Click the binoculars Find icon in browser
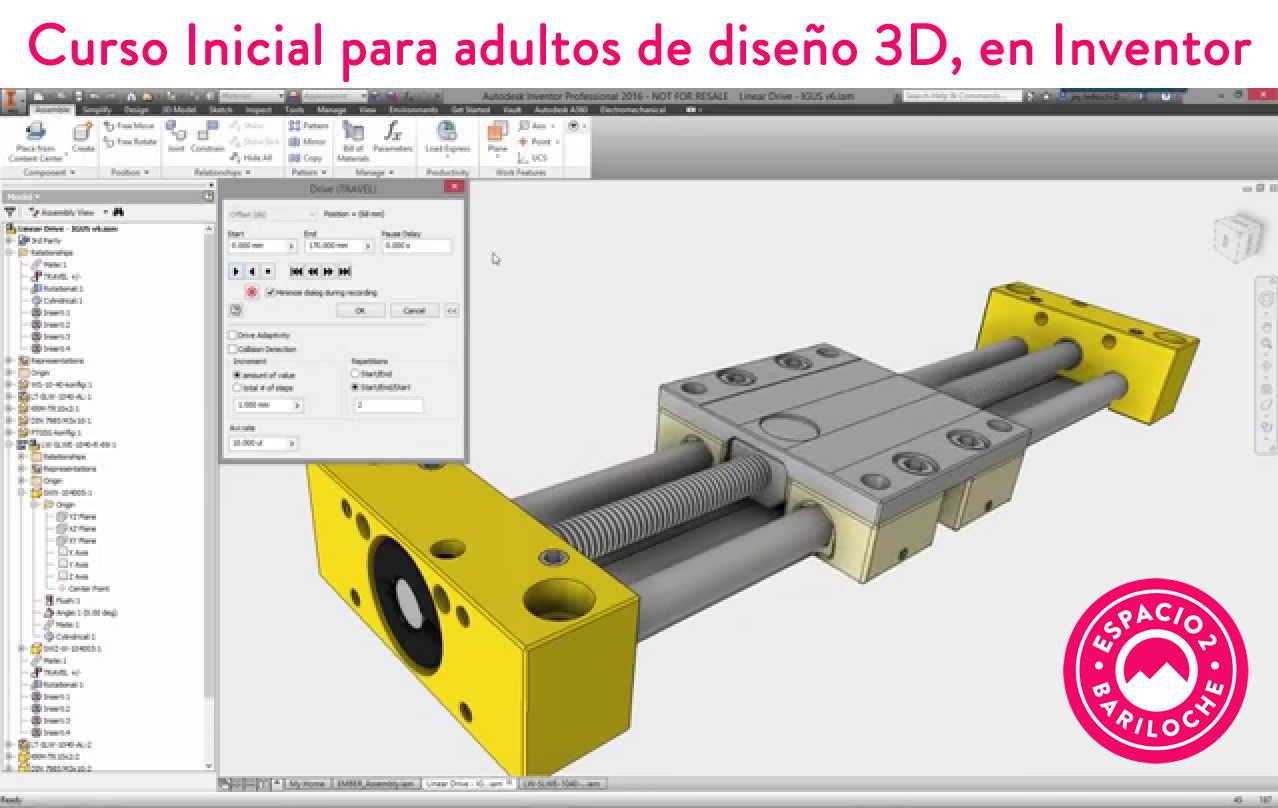 (x=118, y=212)
